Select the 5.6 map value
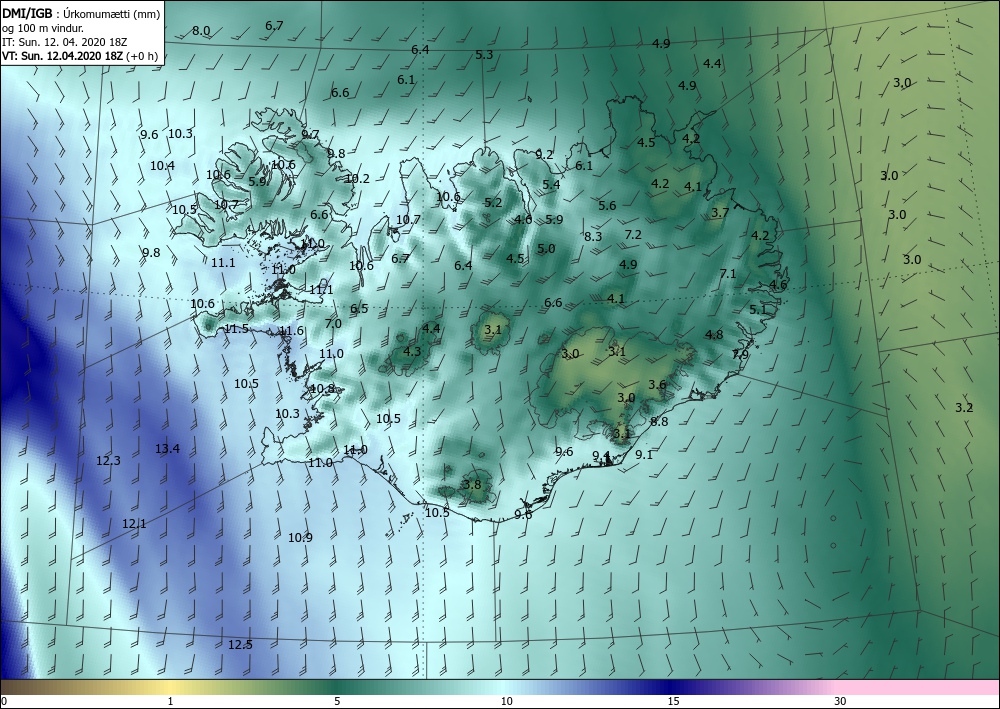Screen dimensions: 1000x709 pos(607,205)
